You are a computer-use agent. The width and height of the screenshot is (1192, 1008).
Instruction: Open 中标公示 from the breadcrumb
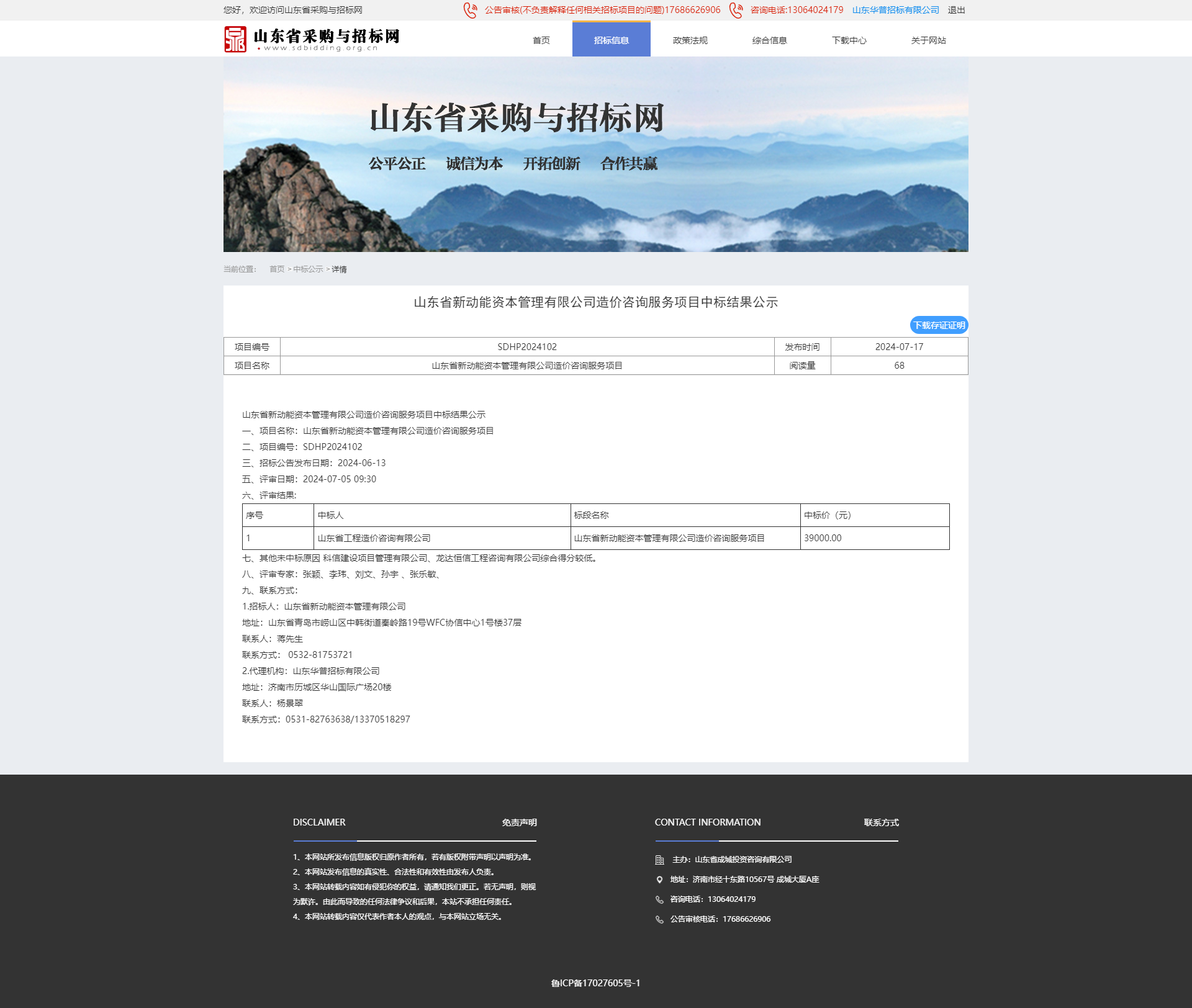(x=308, y=269)
